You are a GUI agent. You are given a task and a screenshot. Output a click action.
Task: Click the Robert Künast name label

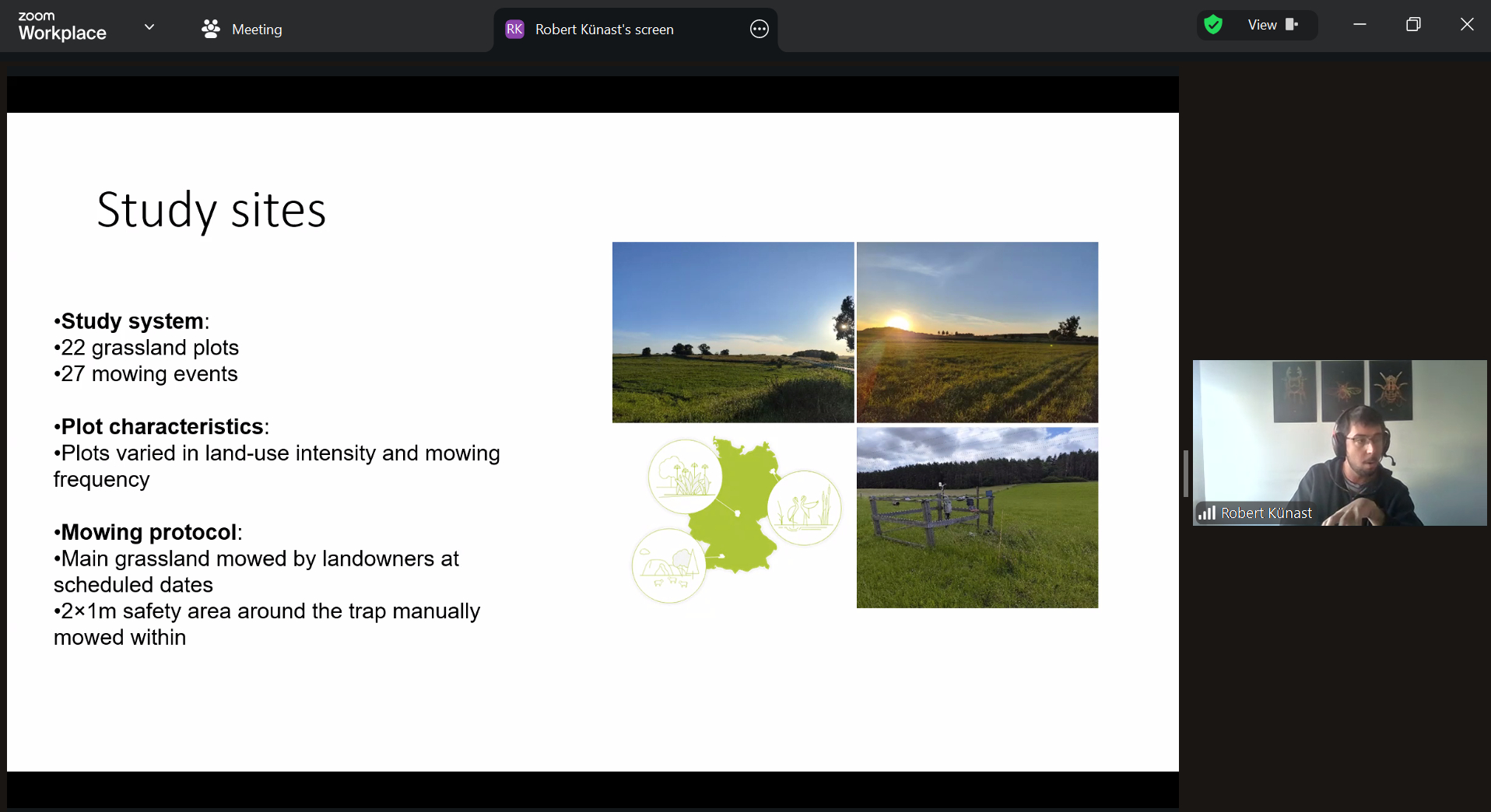click(1266, 513)
